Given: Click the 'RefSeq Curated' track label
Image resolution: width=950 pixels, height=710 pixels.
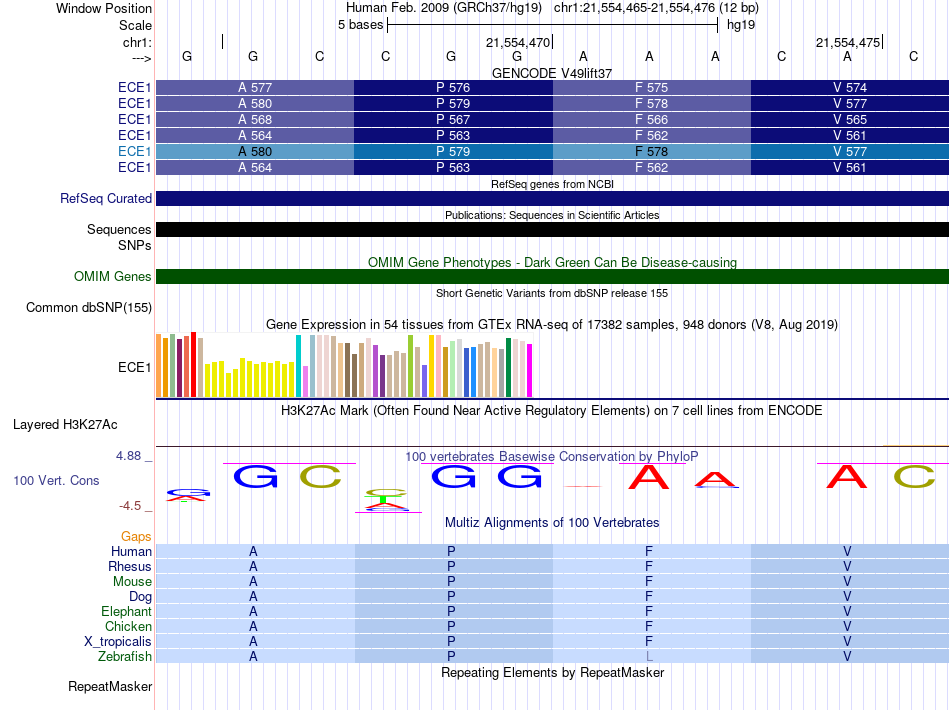Looking at the screenshot, I should click(x=106, y=199).
